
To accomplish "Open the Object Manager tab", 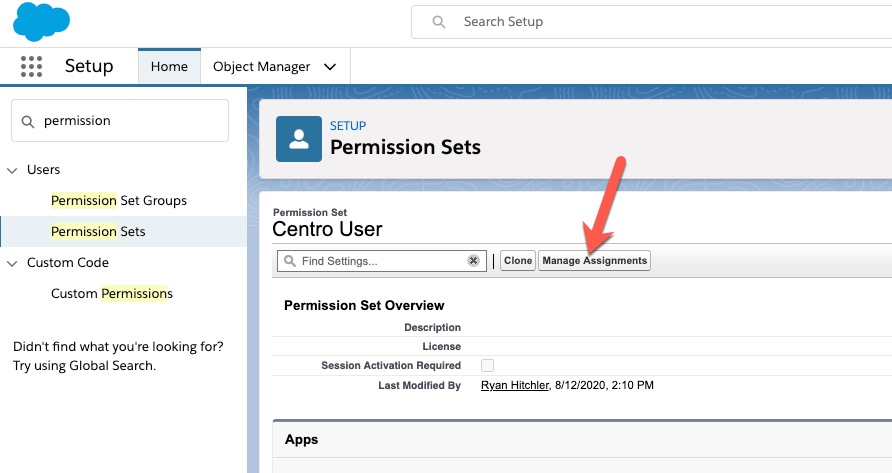I will click(262, 67).
